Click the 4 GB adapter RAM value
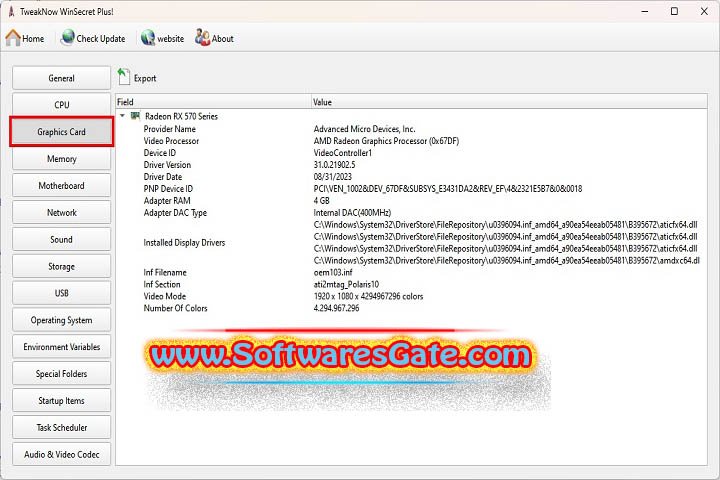This screenshot has height=480, width=720. click(321, 201)
